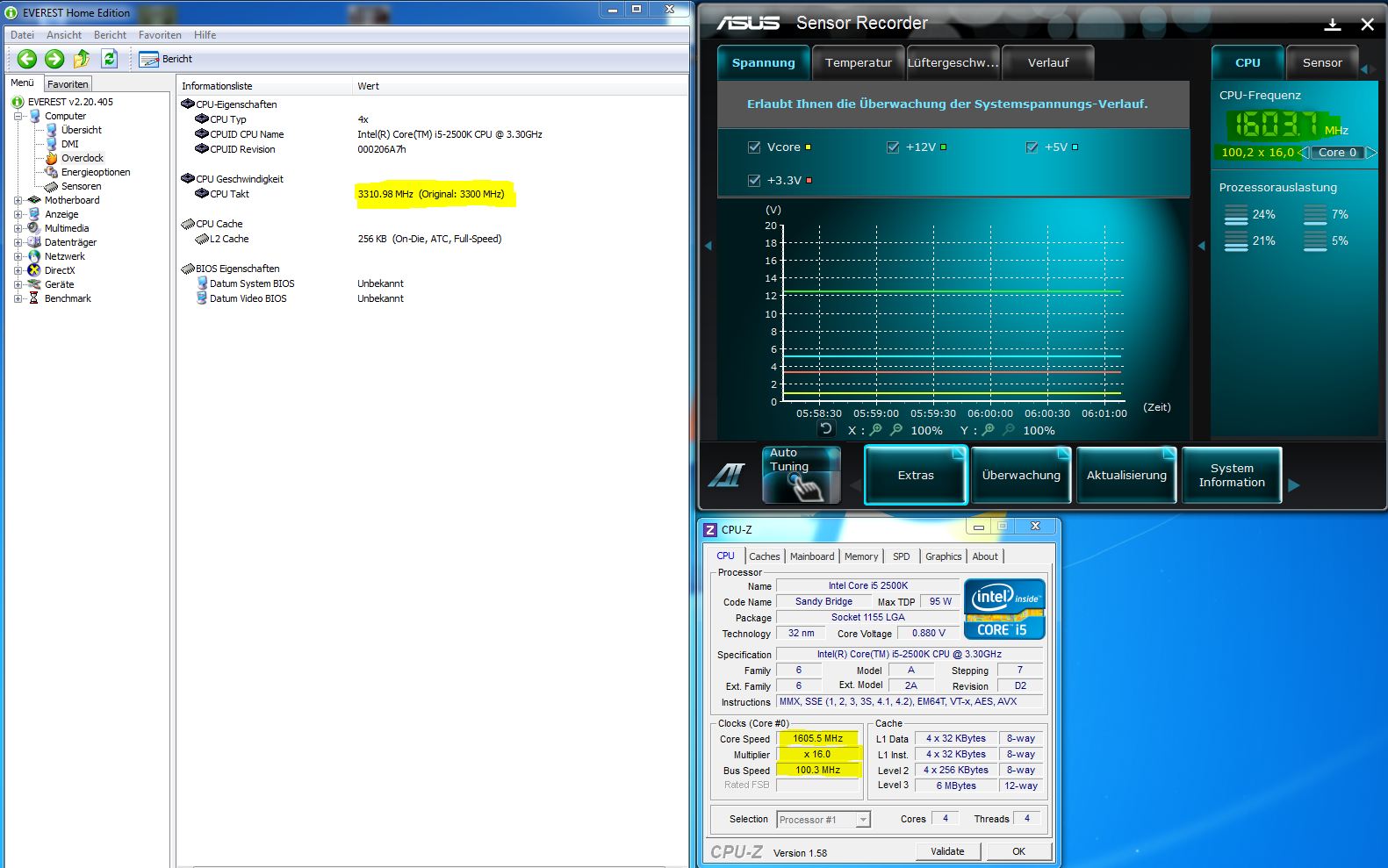This screenshot has width=1388, height=868.
Task: Toggle the +3.3V checkbox
Action: coord(754,180)
